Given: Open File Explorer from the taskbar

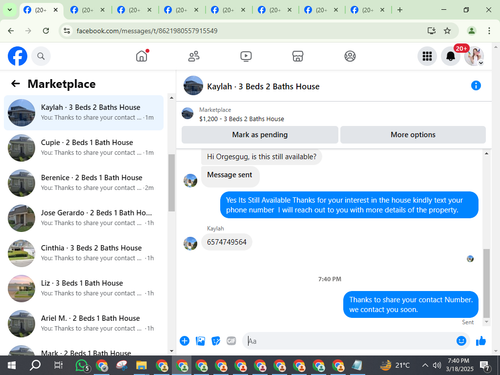Looking at the screenshot, I should click(x=141, y=366).
